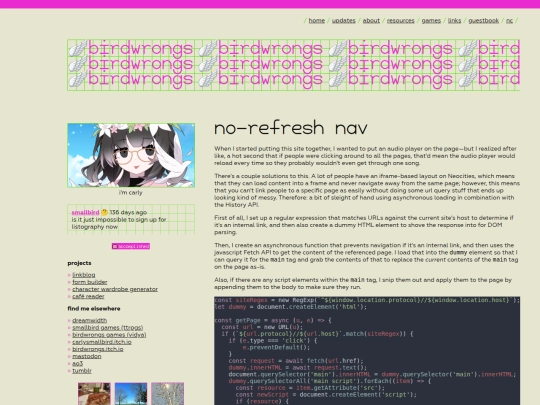Click the 'no-refresh nav' heading
Viewport: 540px width, 405px height.
pyautogui.click(x=291, y=128)
